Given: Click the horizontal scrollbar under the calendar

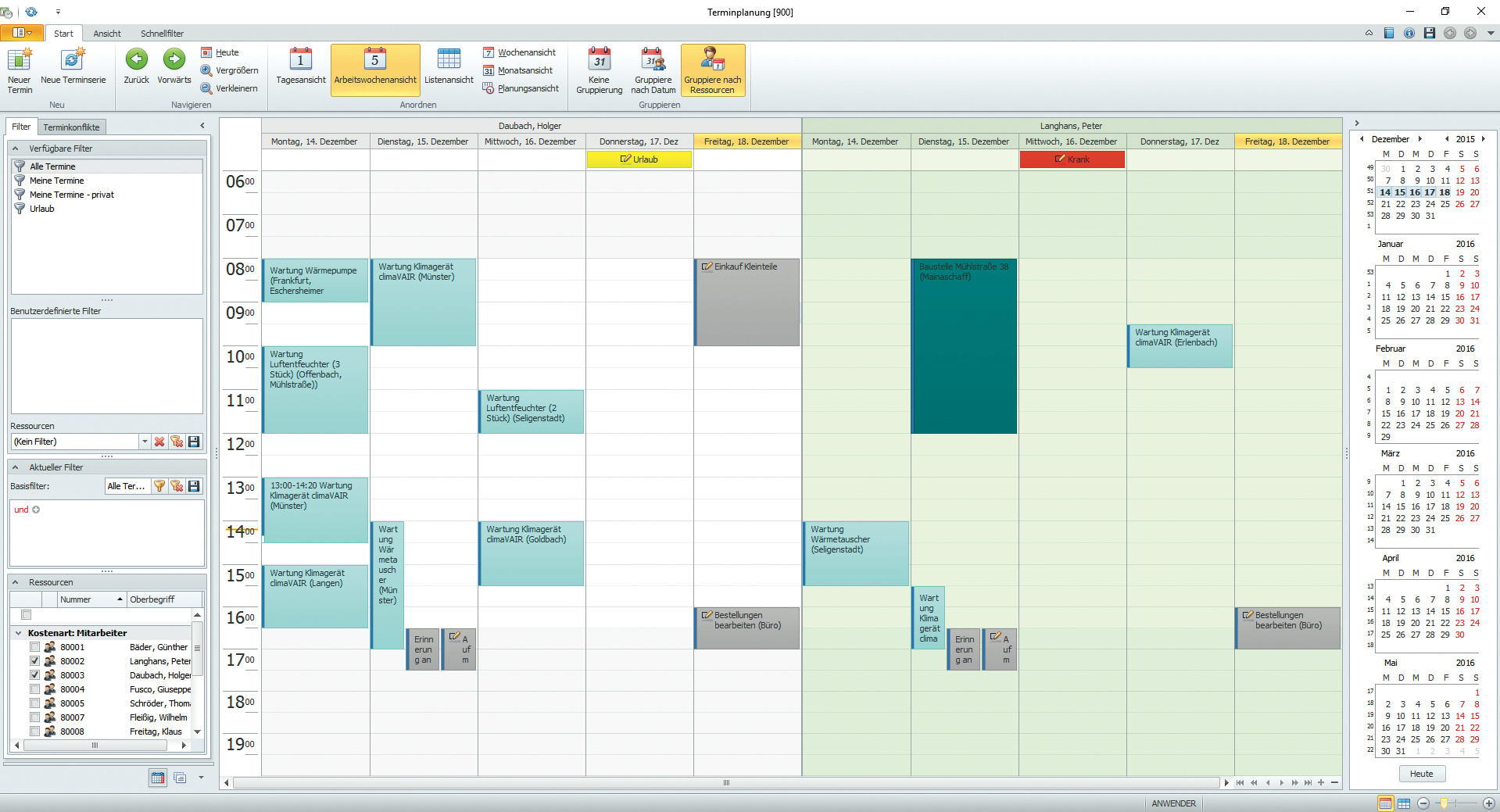Looking at the screenshot, I should click(726, 782).
